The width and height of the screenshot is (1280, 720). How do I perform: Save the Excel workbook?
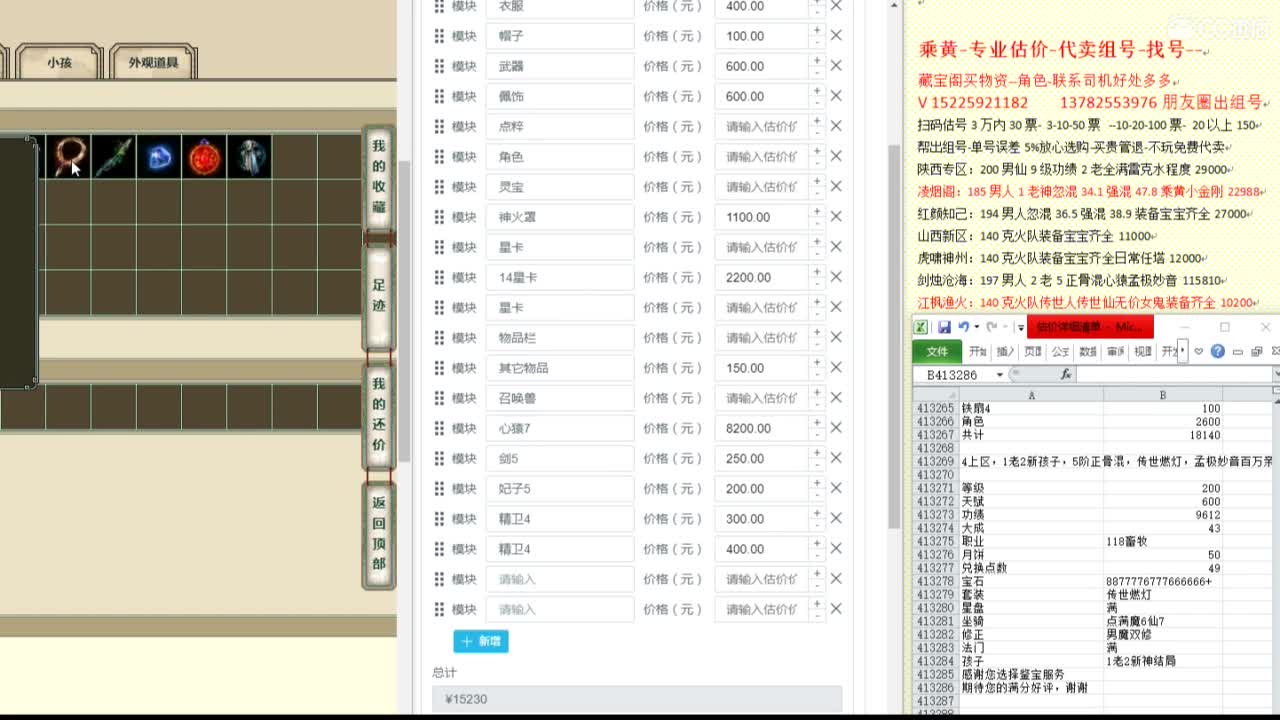pyautogui.click(x=944, y=327)
